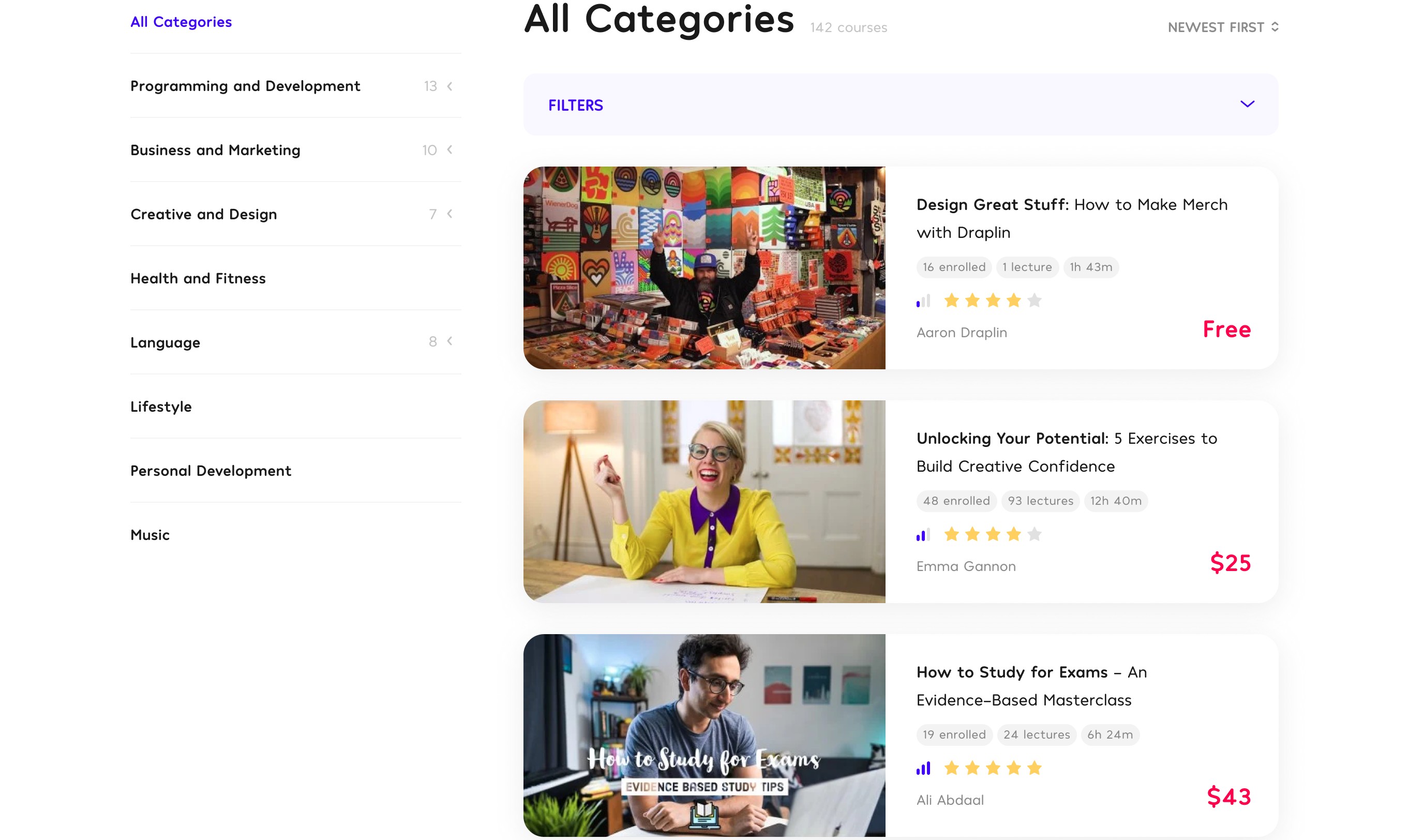
Task: Click the star rating on Ali Abdaal course
Action: click(x=993, y=768)
